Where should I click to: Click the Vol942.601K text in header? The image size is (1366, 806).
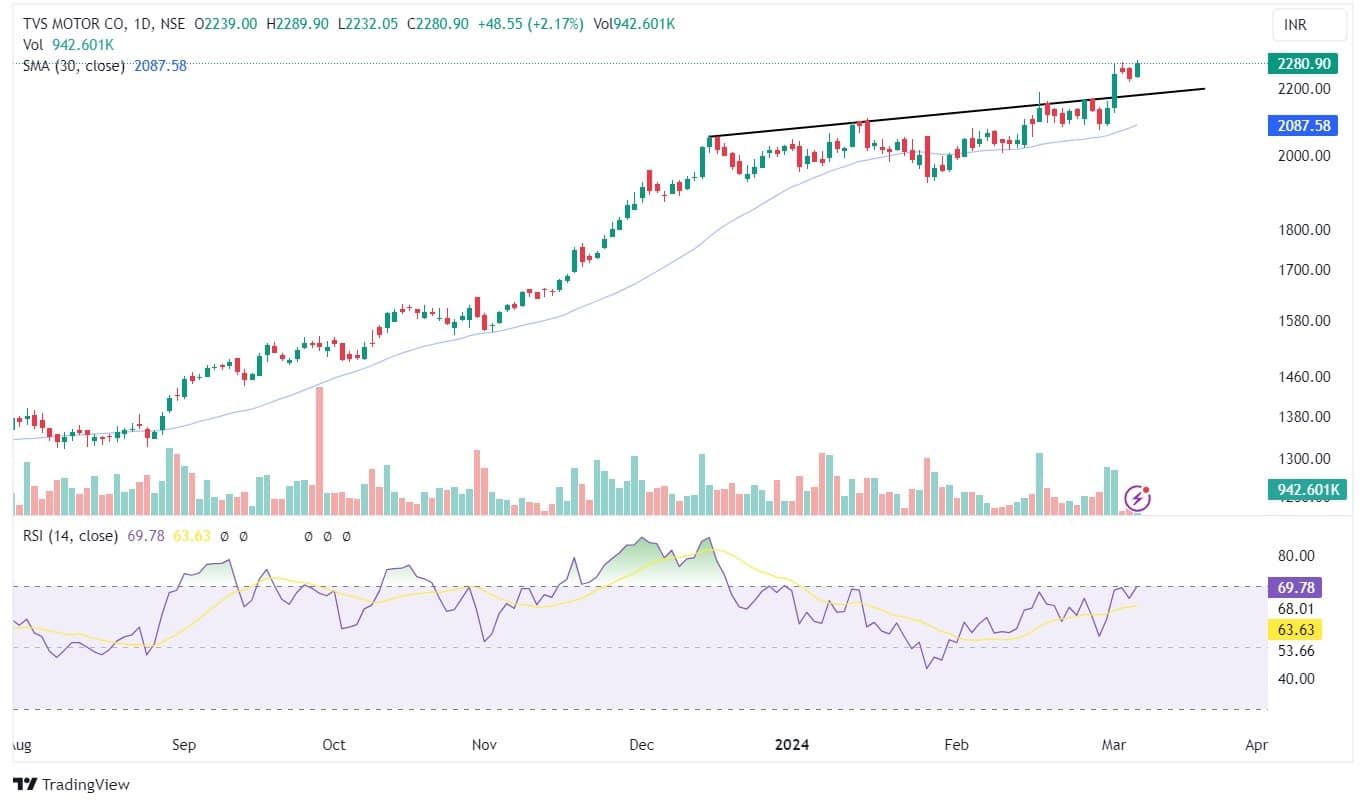[634, 22]
